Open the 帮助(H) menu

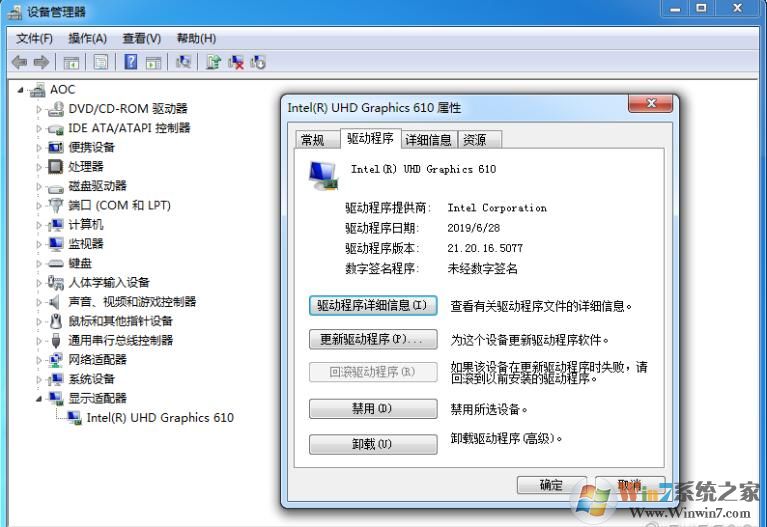pos(196,38)
